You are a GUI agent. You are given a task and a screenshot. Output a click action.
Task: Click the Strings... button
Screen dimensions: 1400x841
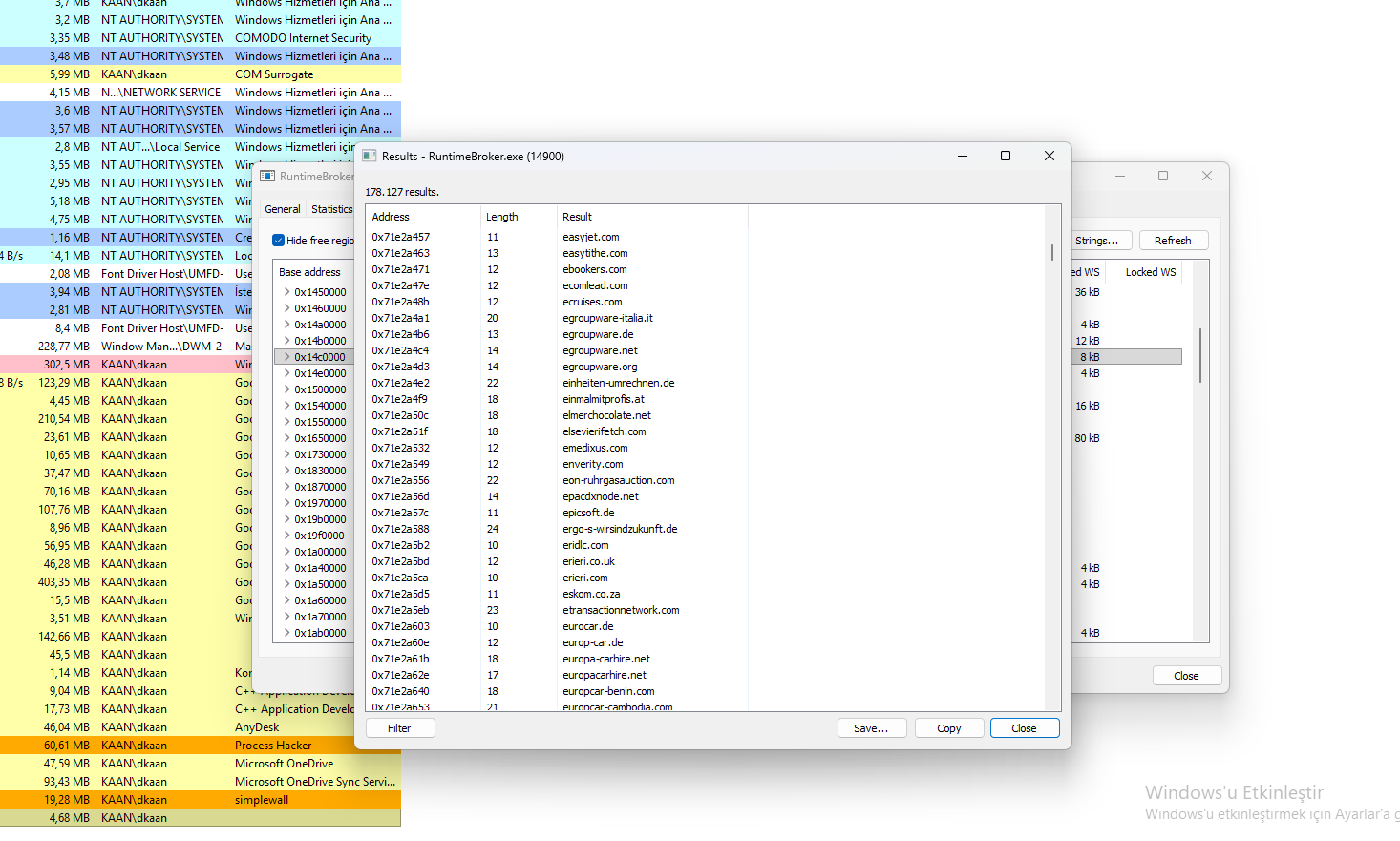(1097, 241)
